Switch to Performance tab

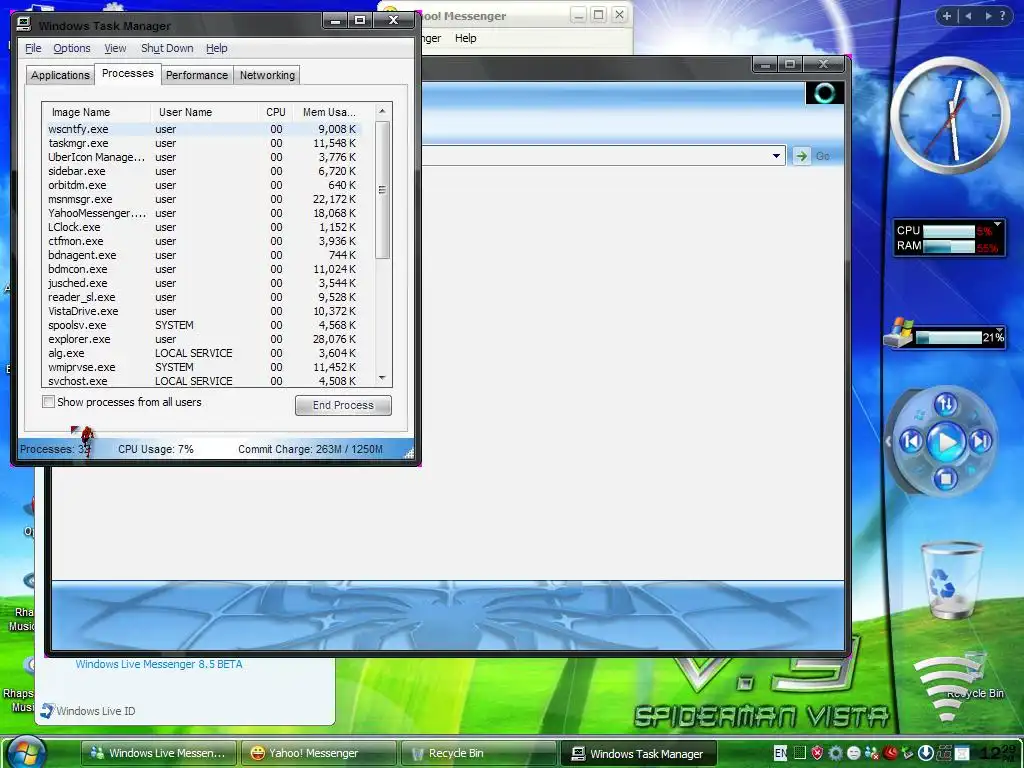click(197, 75)
